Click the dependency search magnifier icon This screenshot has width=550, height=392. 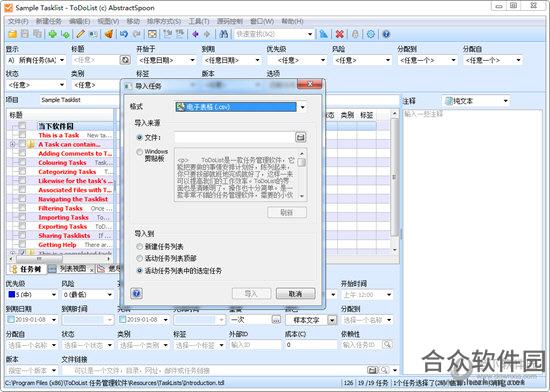[x=387, y=345]
